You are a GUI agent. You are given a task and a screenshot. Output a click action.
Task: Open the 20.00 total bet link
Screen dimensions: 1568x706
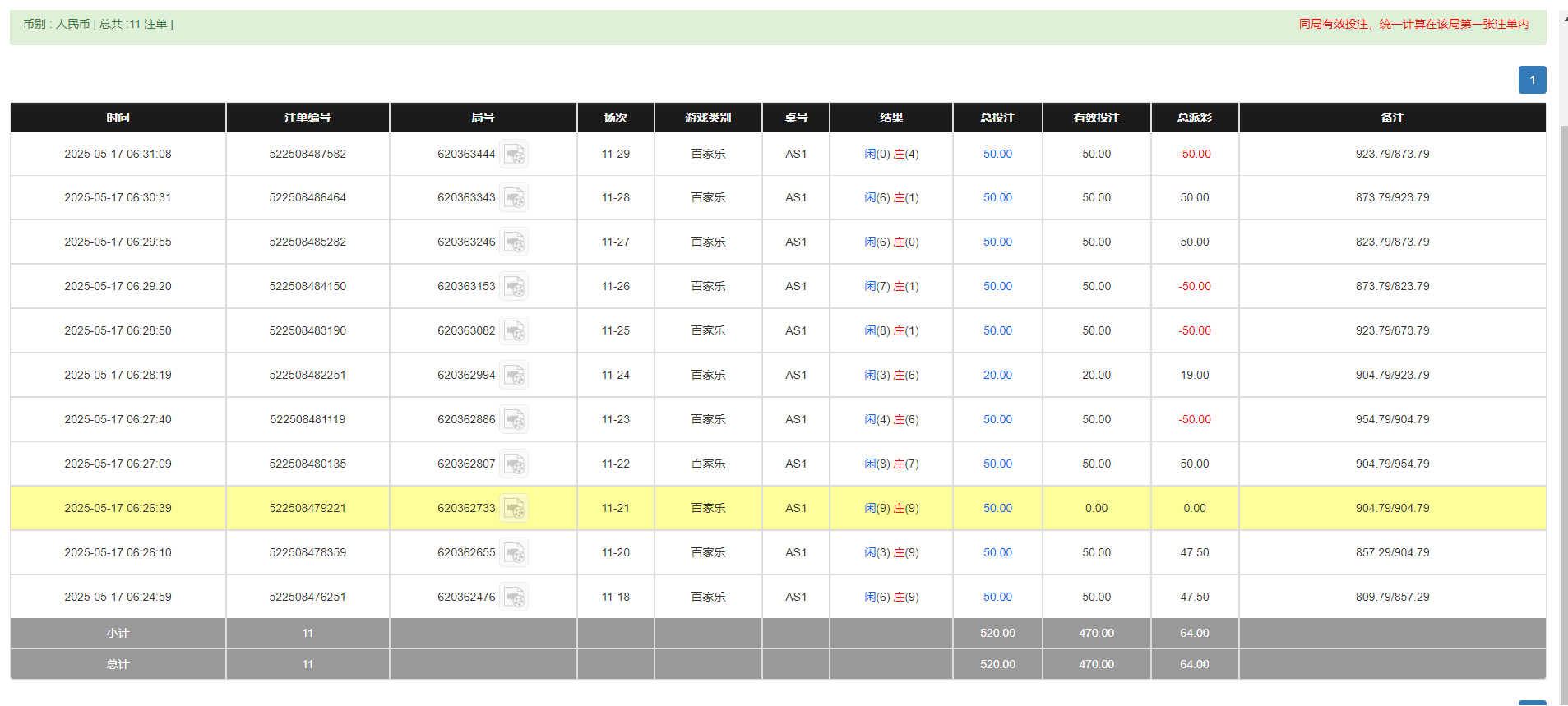click(997, 376)
